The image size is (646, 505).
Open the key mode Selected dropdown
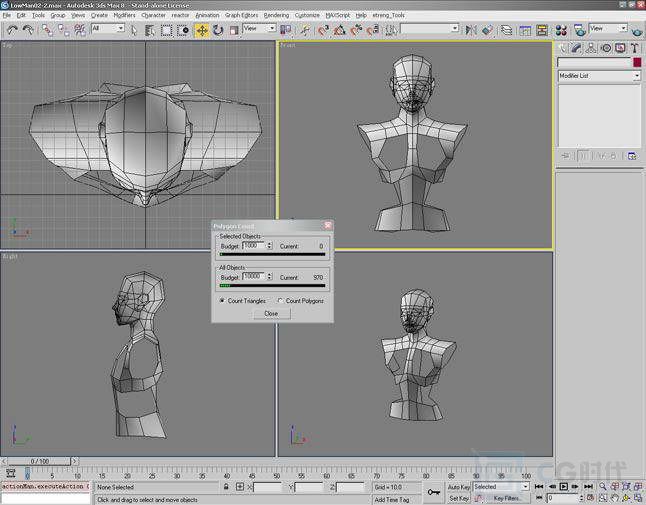(501, 486)
